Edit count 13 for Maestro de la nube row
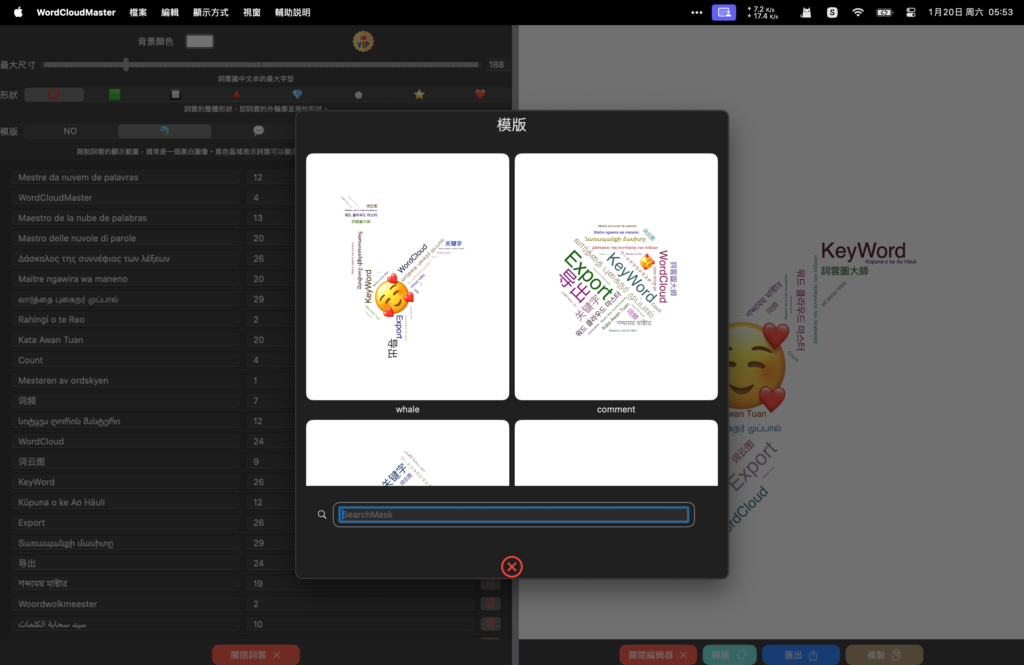Viewport: 1024px width, 665px height. (x=271, y=218)
